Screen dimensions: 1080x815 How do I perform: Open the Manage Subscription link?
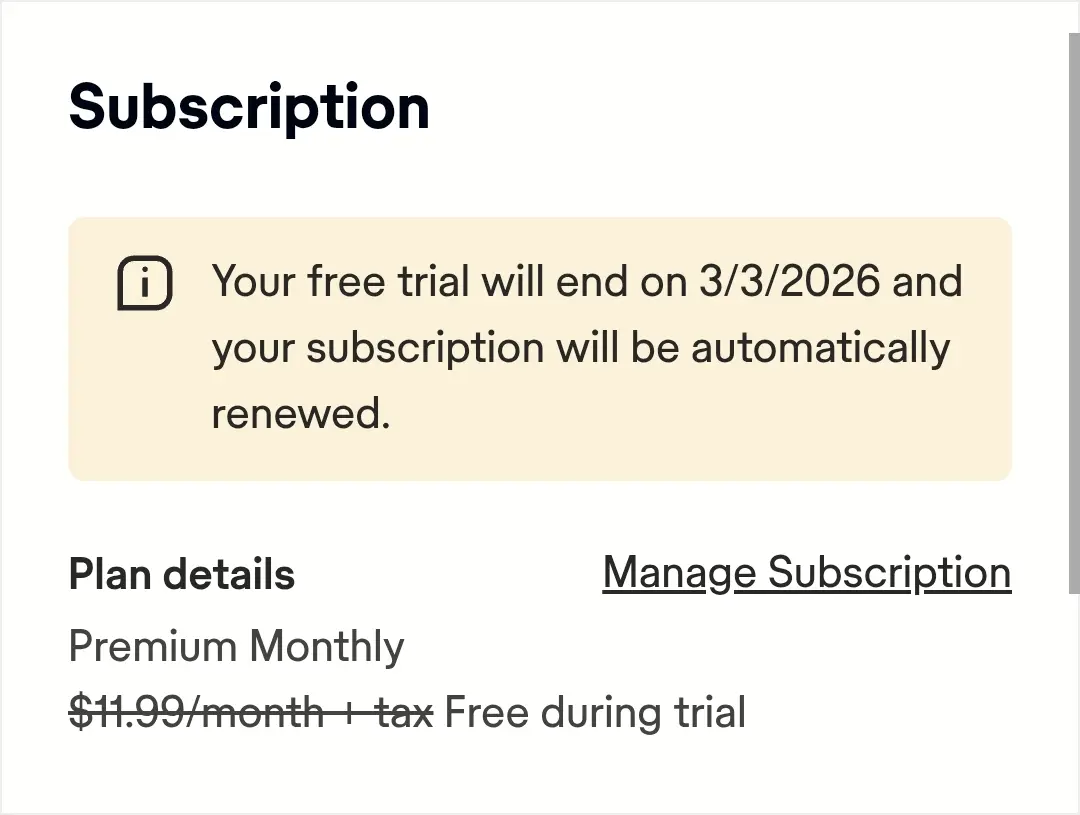(x=807, y=573)
